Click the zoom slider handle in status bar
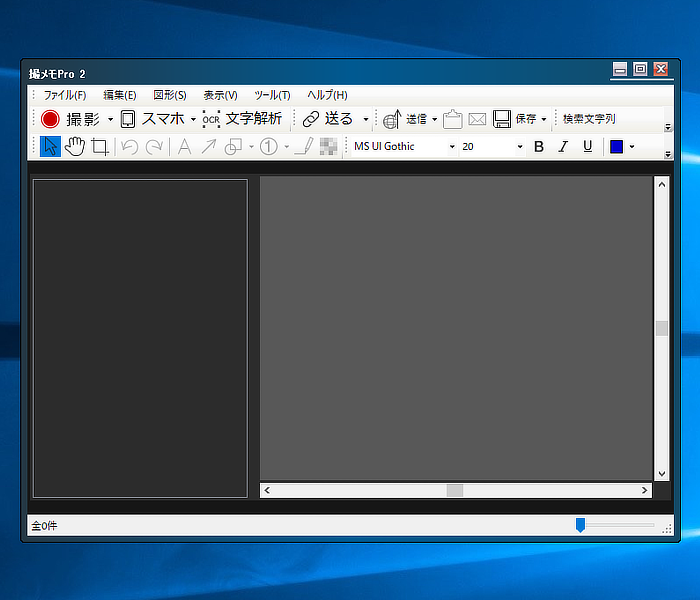This screenshot has width=700, height=600. pos(580,525)
